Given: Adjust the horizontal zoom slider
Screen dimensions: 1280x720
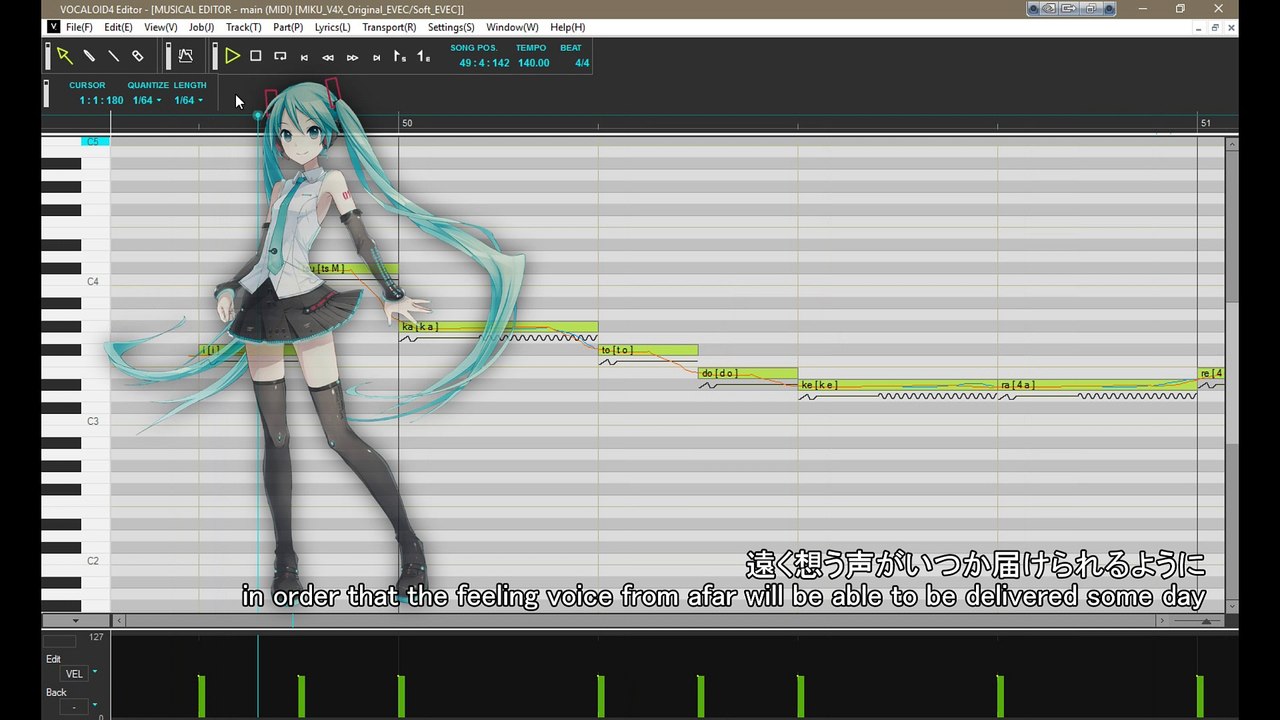Looking at the screenshot, I should (1206, 621).
